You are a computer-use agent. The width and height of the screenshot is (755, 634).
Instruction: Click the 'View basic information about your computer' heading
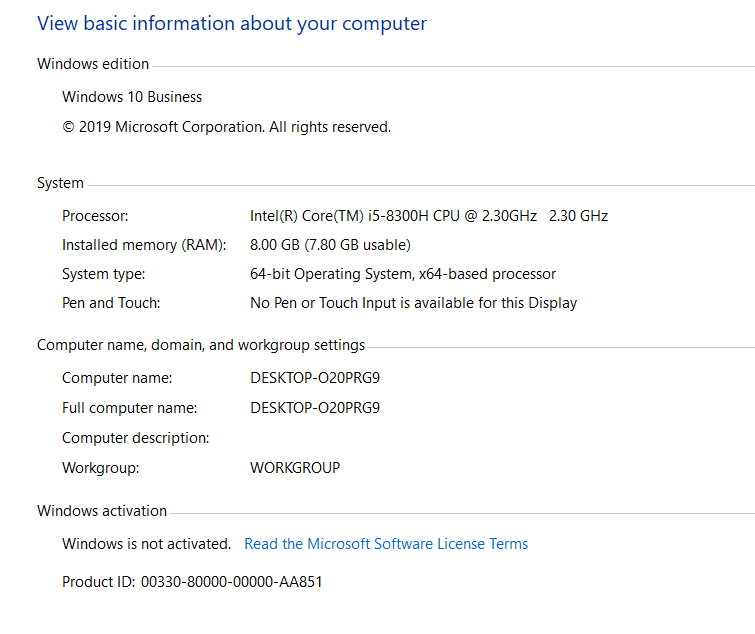(x=232, y=24)
